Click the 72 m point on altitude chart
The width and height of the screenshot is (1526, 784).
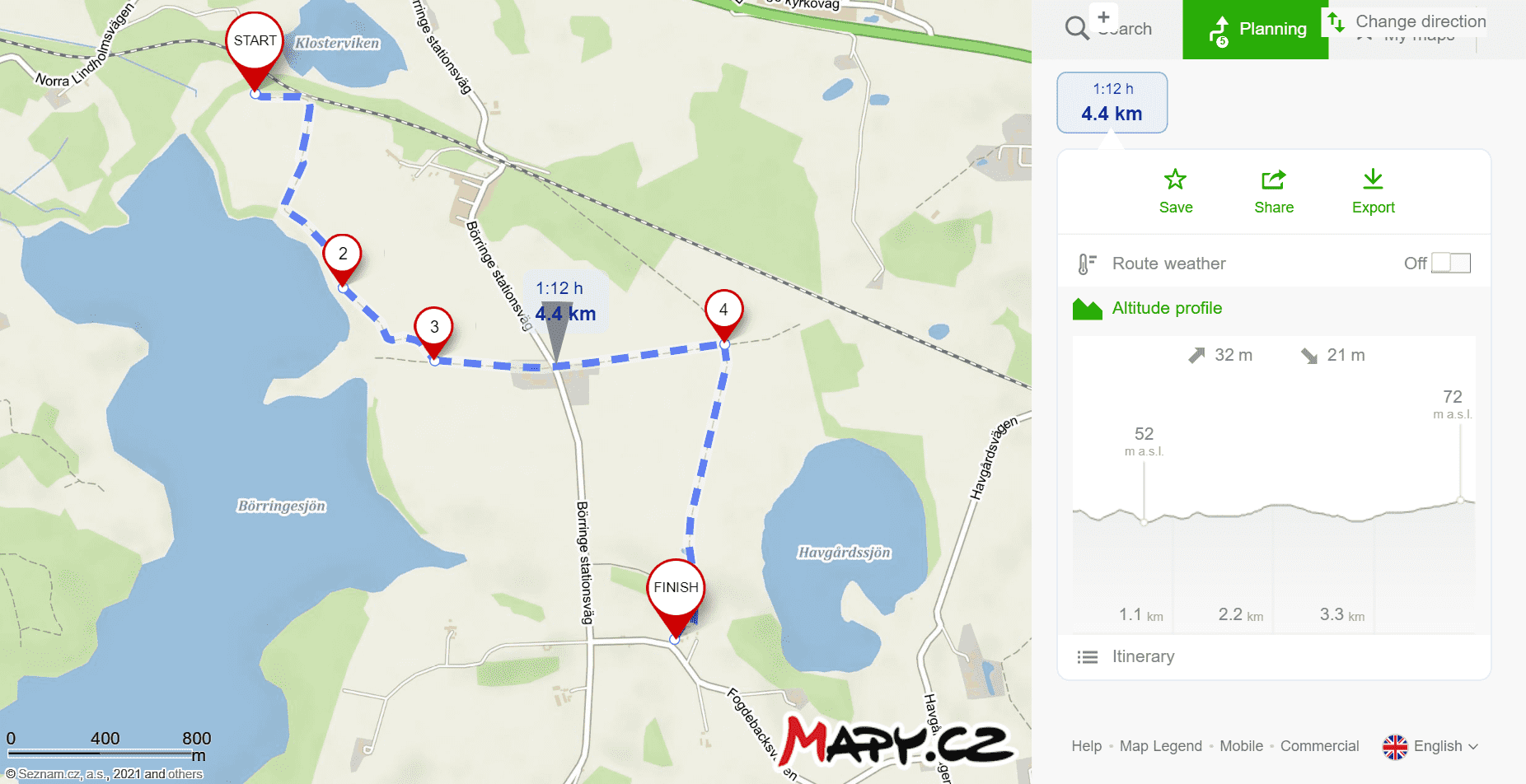[x=1460, y=500]
